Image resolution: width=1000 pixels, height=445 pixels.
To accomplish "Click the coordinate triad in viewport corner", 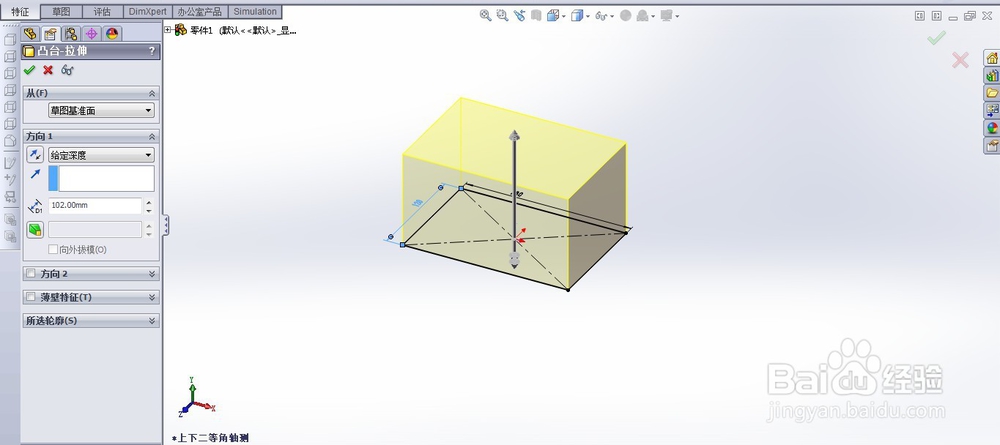I will coord(196,398).
